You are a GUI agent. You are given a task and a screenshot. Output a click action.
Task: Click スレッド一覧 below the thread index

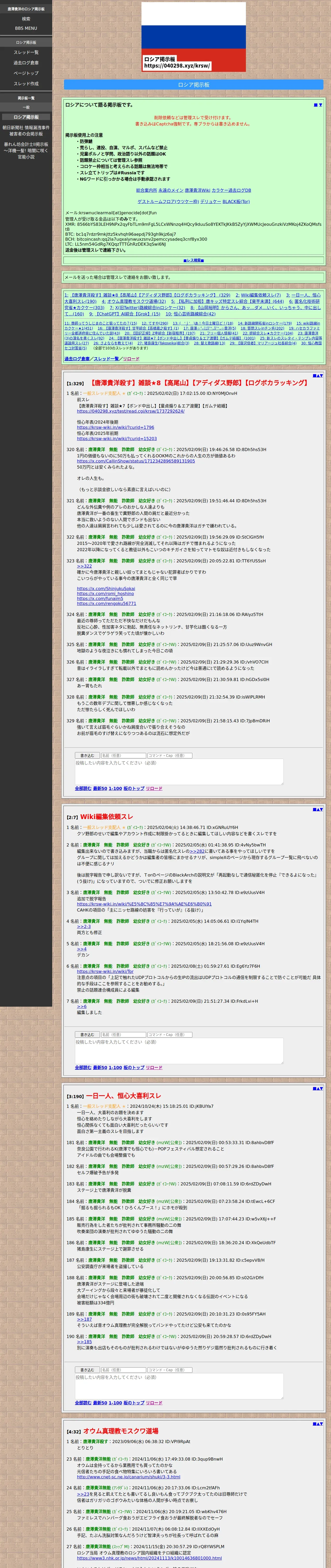[107, 359]
